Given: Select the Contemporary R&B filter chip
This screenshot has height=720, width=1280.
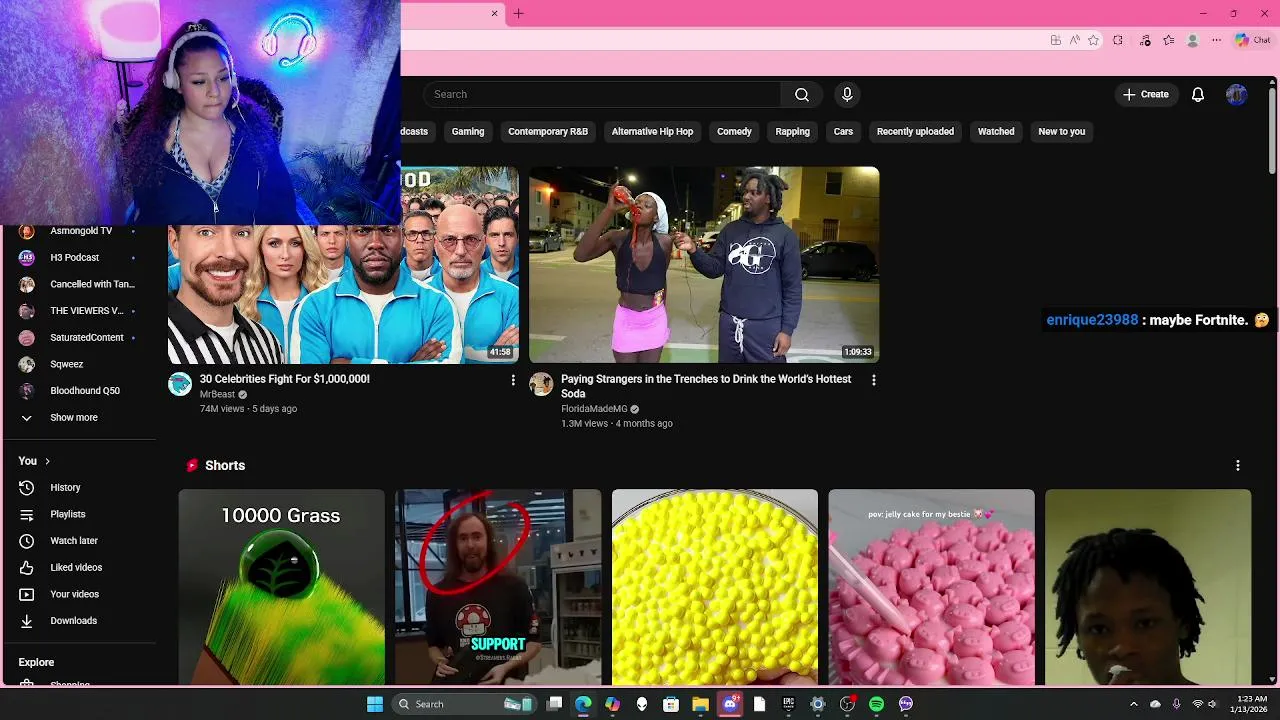Looking at the screenshot, I should coord(548,131).
